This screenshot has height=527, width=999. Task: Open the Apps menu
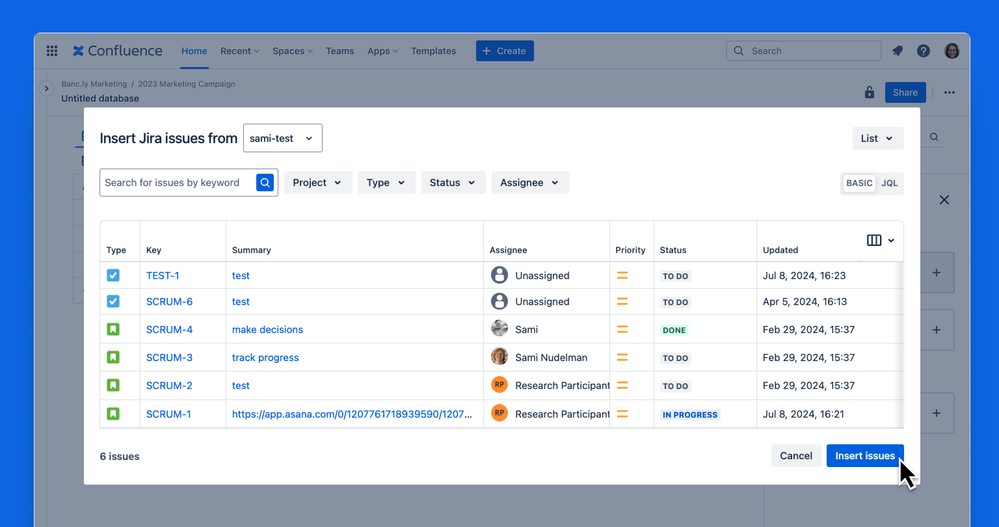click(382, 51)
